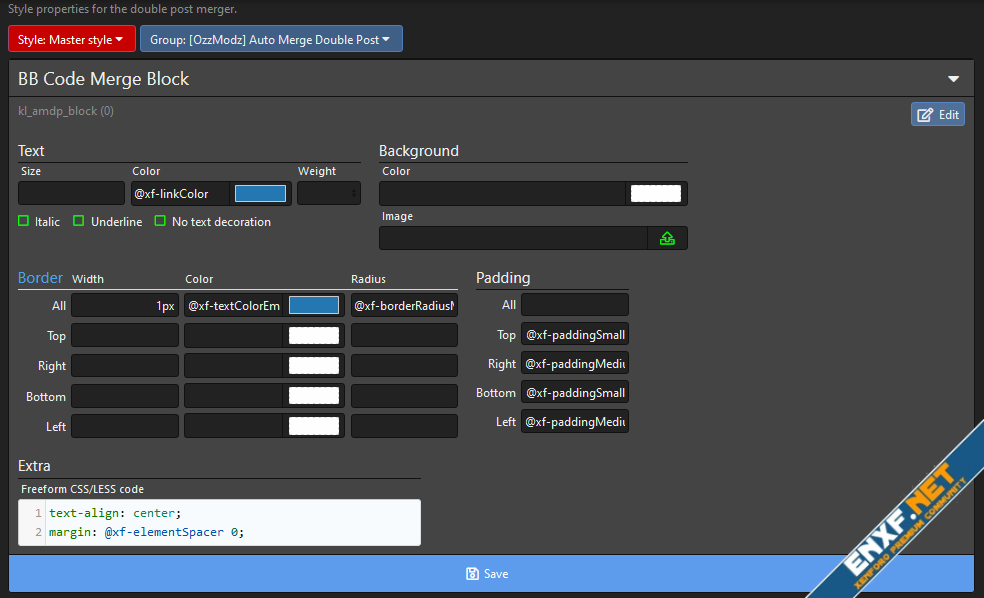Click inside the Freeform CSS/LESS code editor

click(230, 522)
